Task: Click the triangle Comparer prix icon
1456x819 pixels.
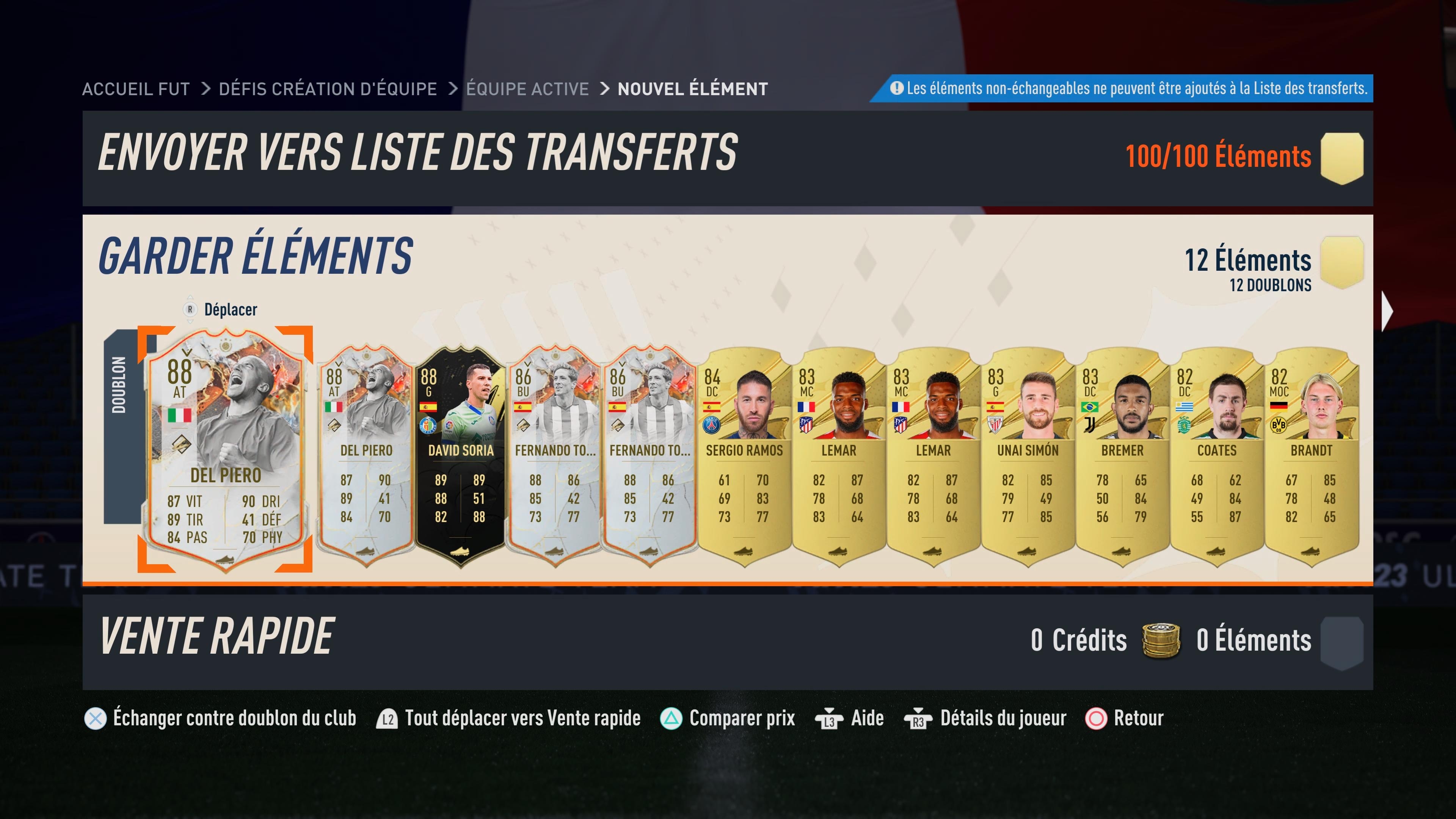Action: (x=671, y=719)
